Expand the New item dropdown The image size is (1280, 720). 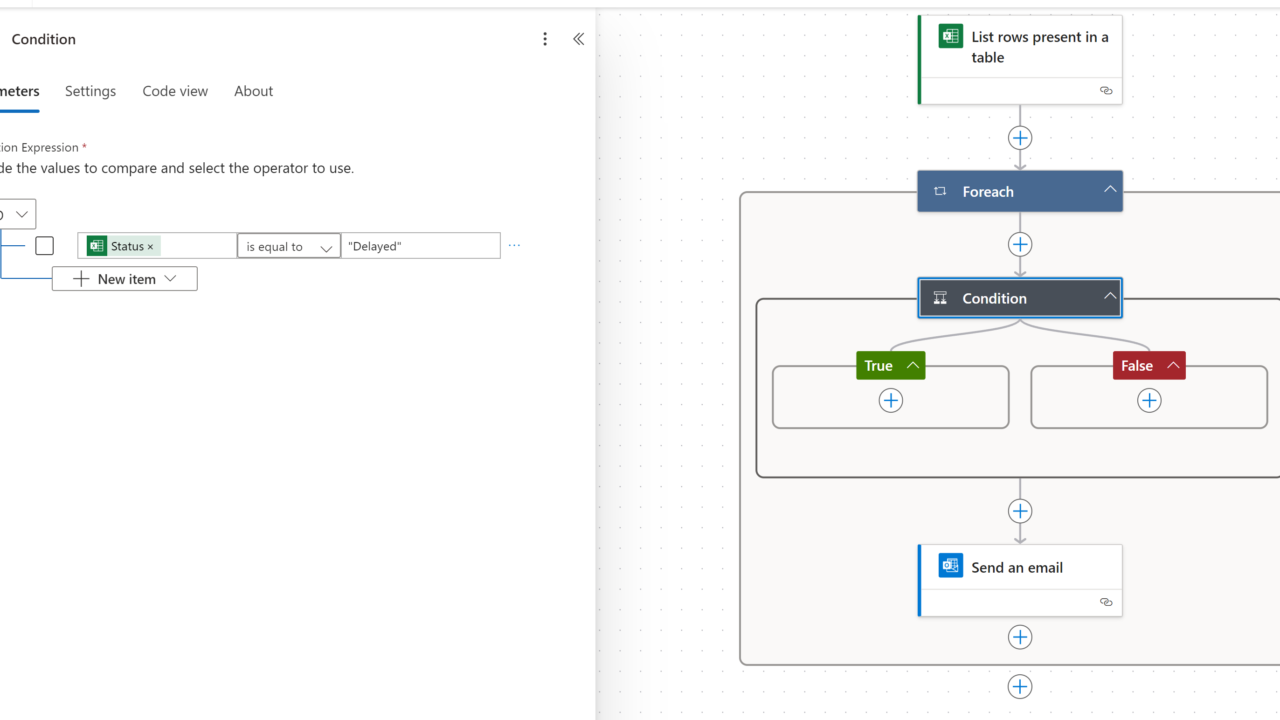point(170,279)
